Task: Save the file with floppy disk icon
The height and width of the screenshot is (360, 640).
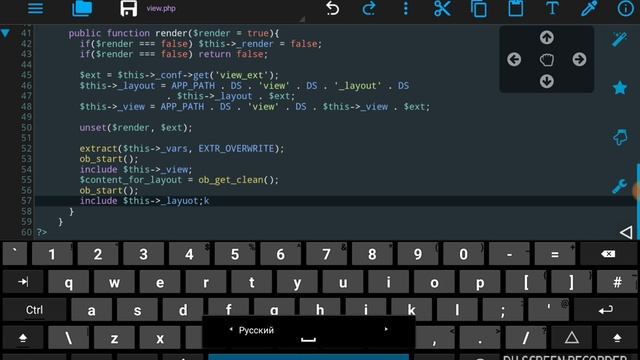Action: [x=129, y=8]
